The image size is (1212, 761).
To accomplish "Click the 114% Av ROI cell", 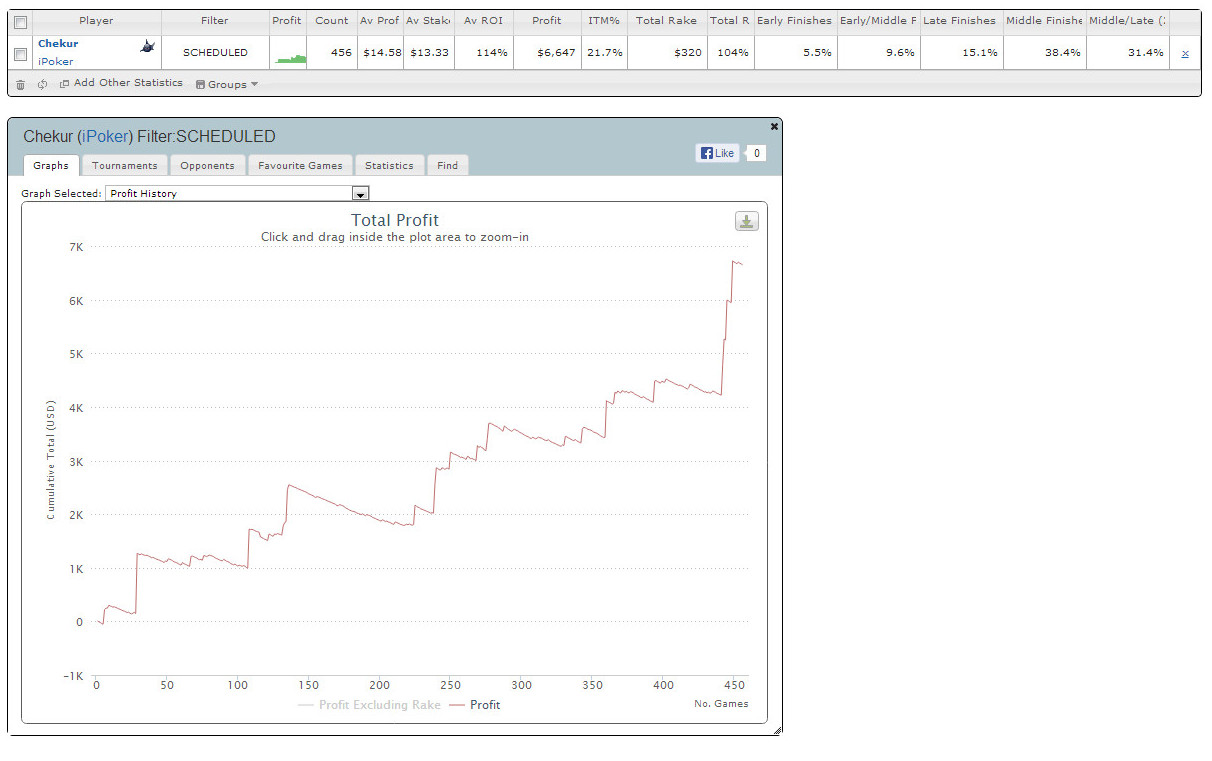I will pos(484,53).
